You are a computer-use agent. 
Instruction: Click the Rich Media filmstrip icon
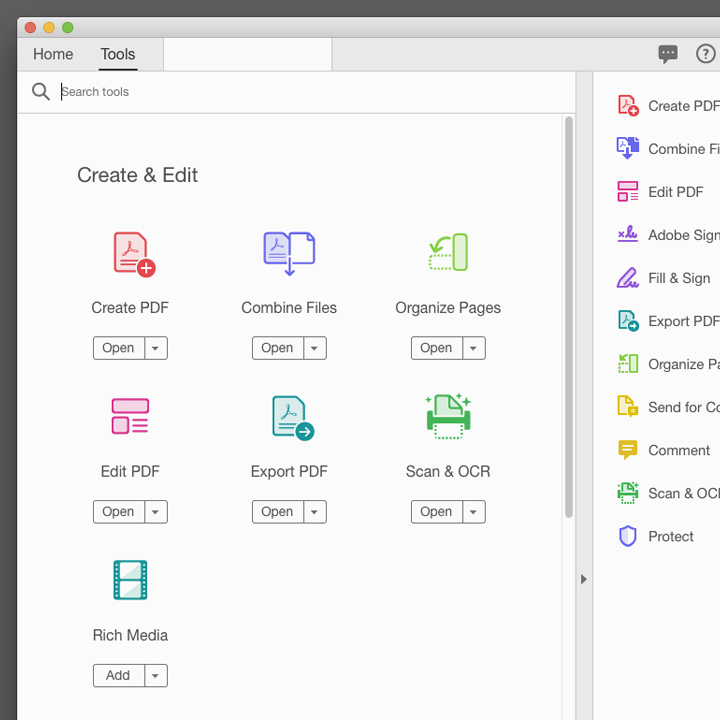130,579
